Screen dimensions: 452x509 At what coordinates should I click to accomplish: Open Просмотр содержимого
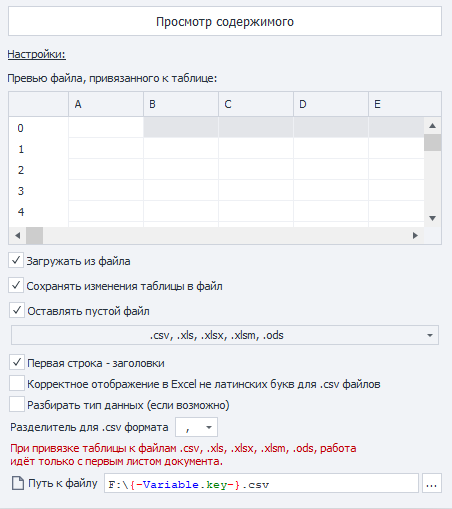click(x=225, y=22)
